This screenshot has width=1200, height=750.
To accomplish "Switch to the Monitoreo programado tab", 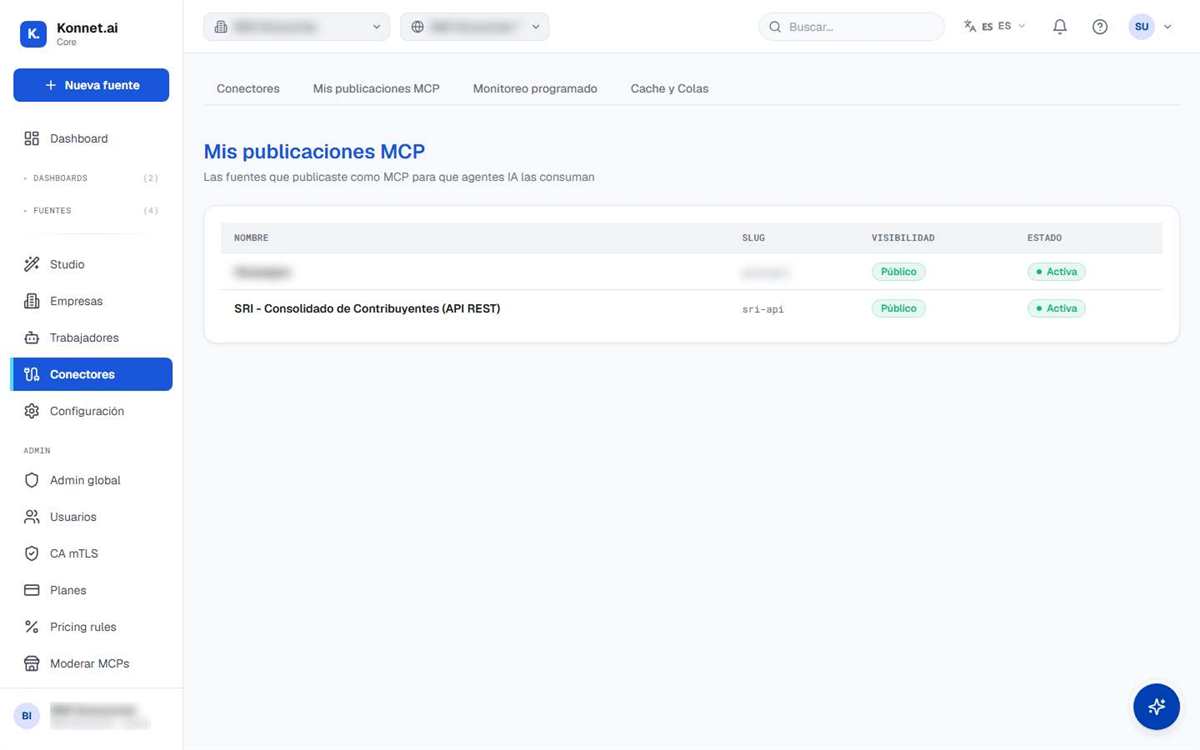I will [x=535, y=89].
